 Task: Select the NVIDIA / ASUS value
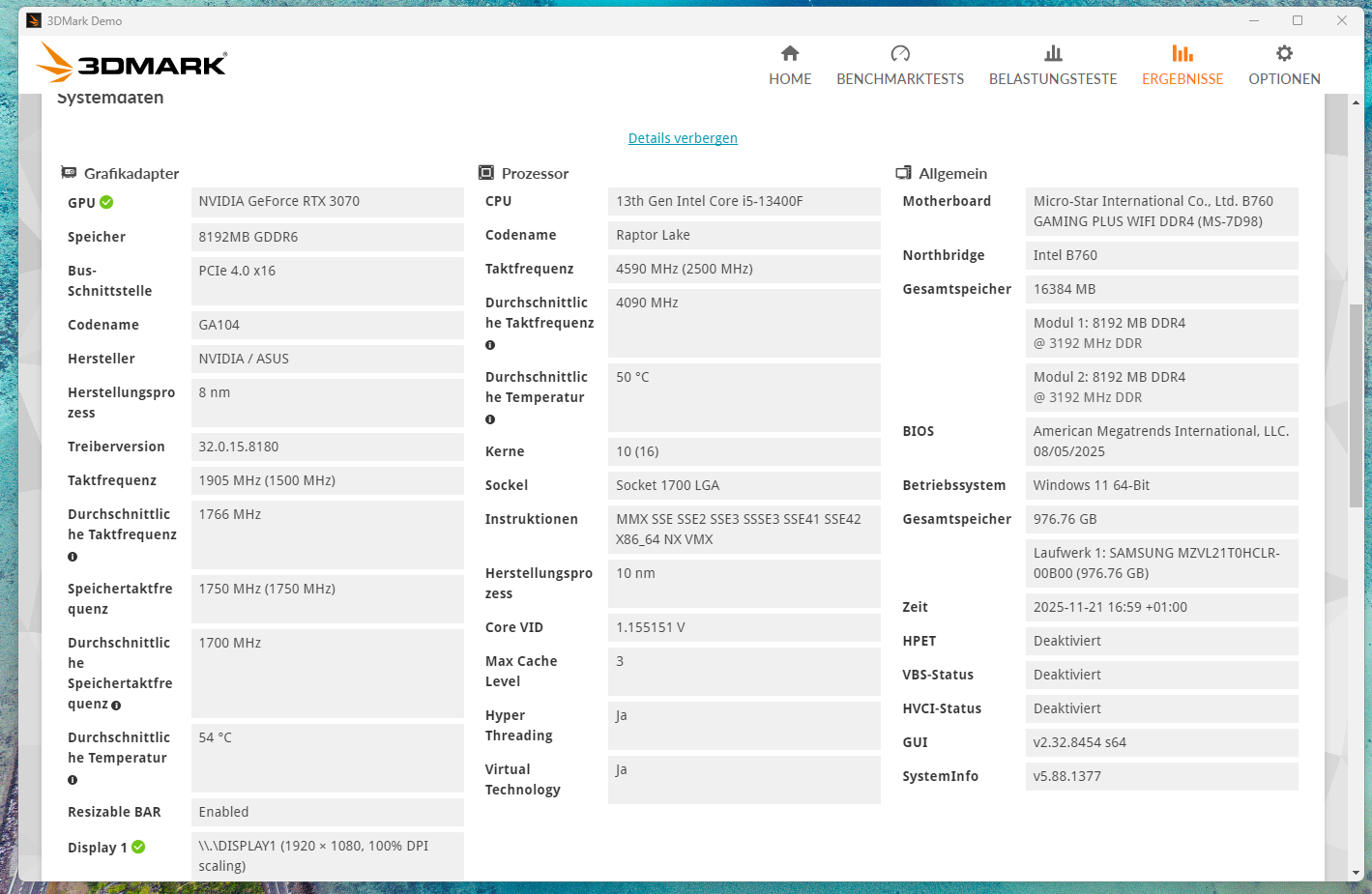[328, 359]
